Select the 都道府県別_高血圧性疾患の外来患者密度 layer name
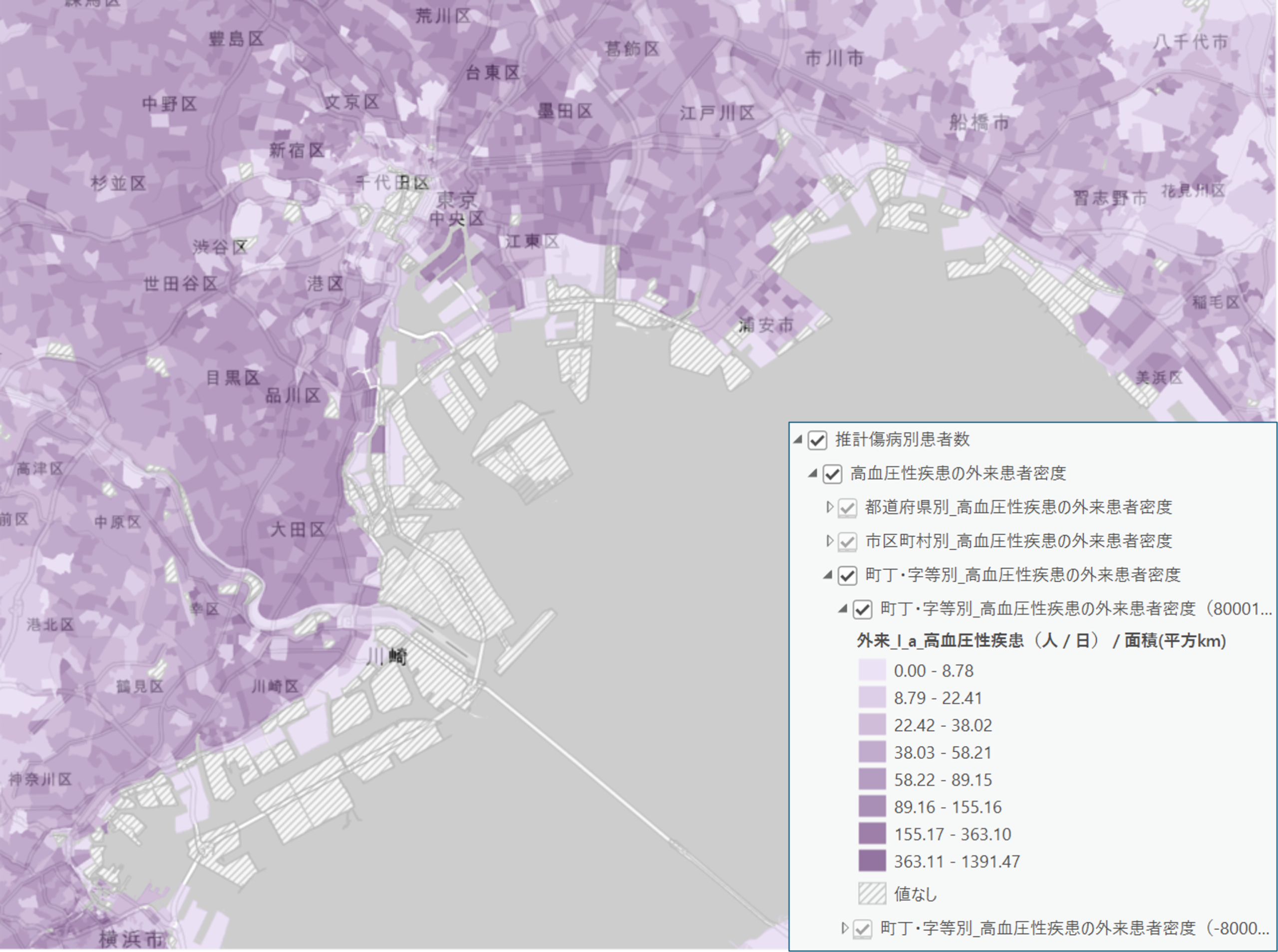1278x952 pixels. tap(1018, 507)
